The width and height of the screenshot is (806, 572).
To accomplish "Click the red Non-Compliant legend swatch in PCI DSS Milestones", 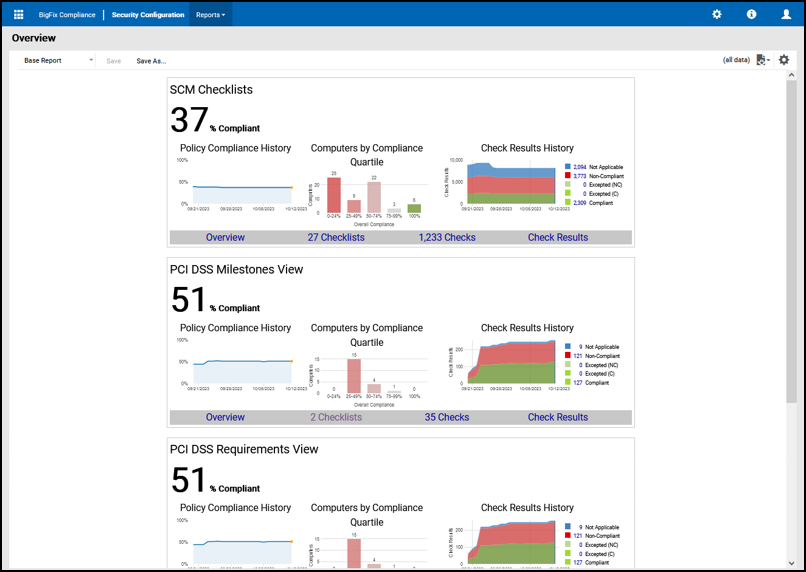I will click(568, 356).
